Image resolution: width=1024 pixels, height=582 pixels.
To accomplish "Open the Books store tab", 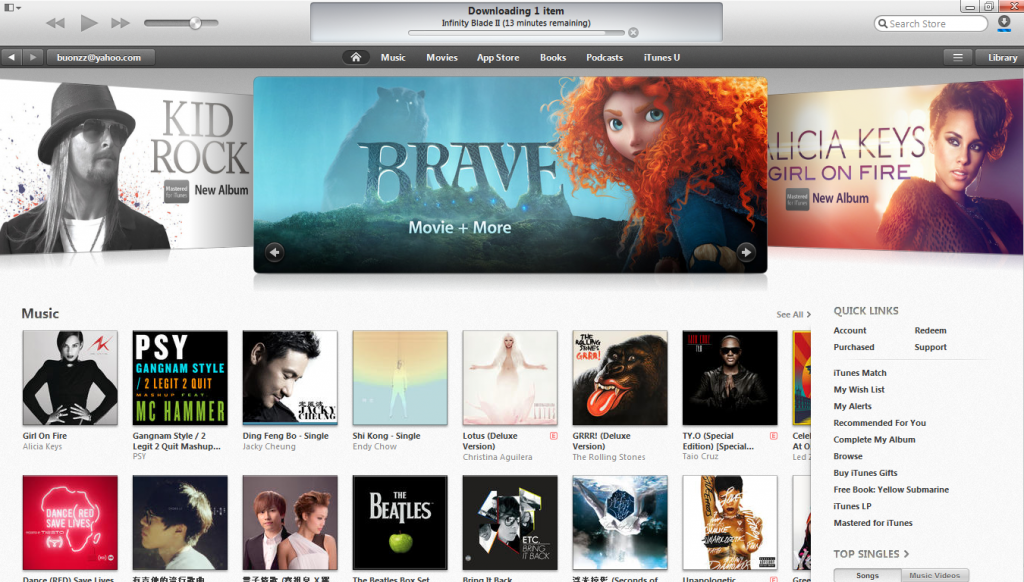I will [553, 57].
